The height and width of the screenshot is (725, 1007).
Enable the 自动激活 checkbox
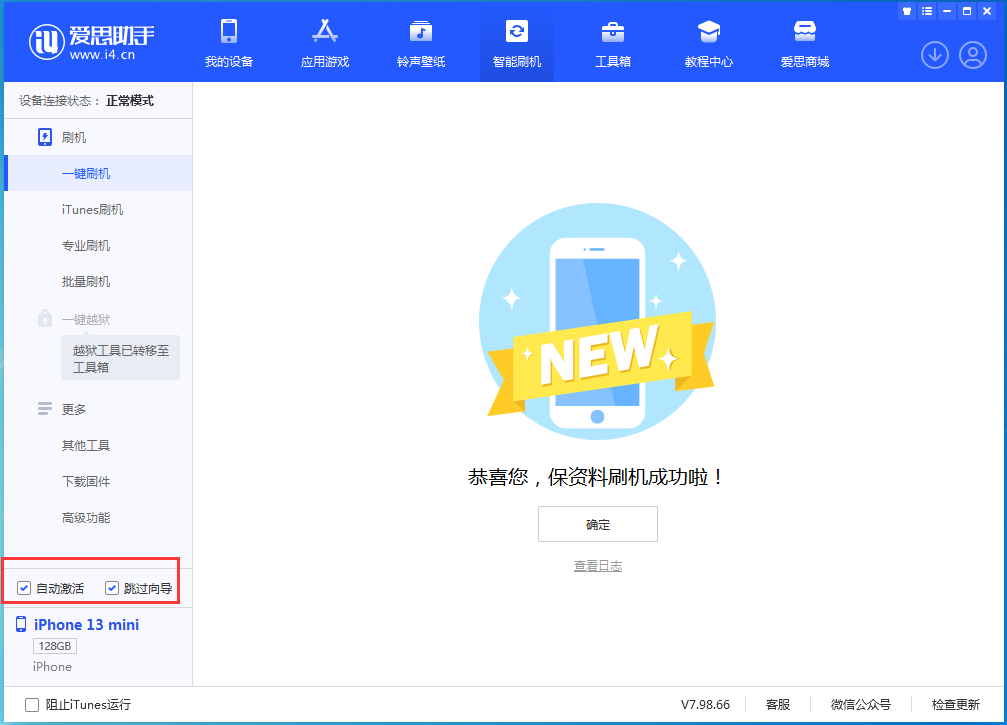pos(24,588)
